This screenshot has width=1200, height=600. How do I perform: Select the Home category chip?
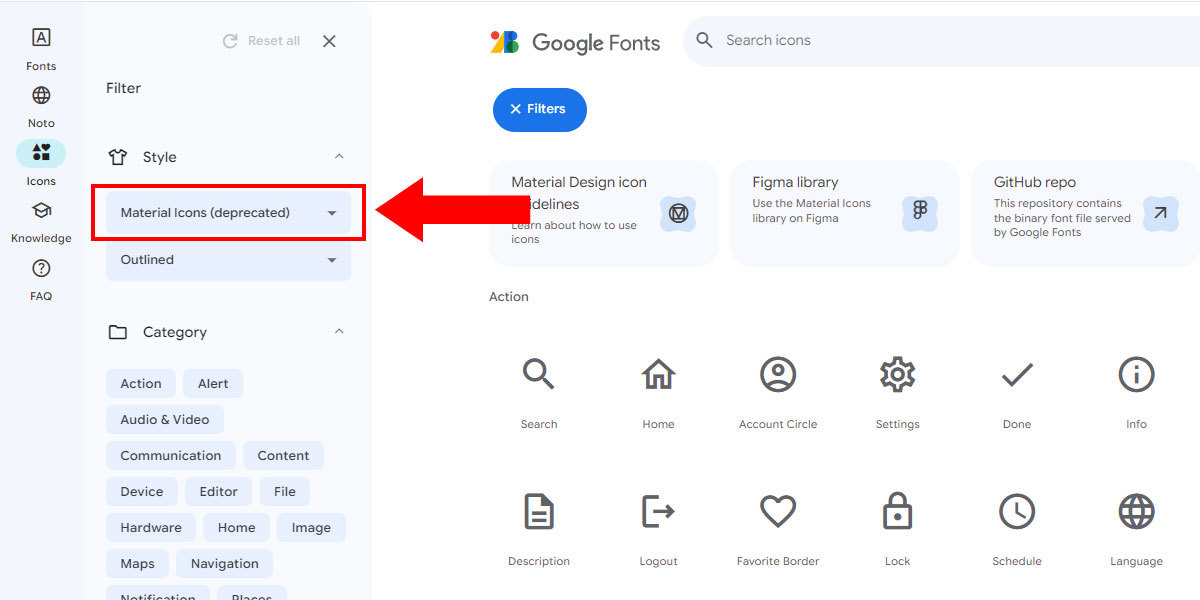point(237,528)
